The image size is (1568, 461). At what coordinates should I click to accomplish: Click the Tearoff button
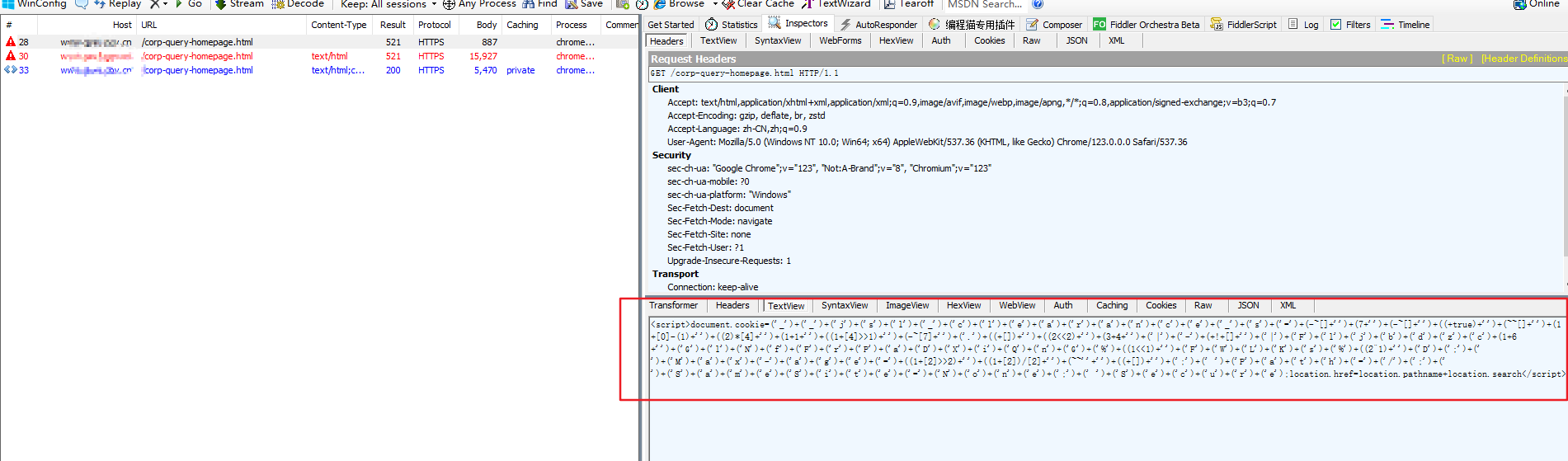pos(909,4)
